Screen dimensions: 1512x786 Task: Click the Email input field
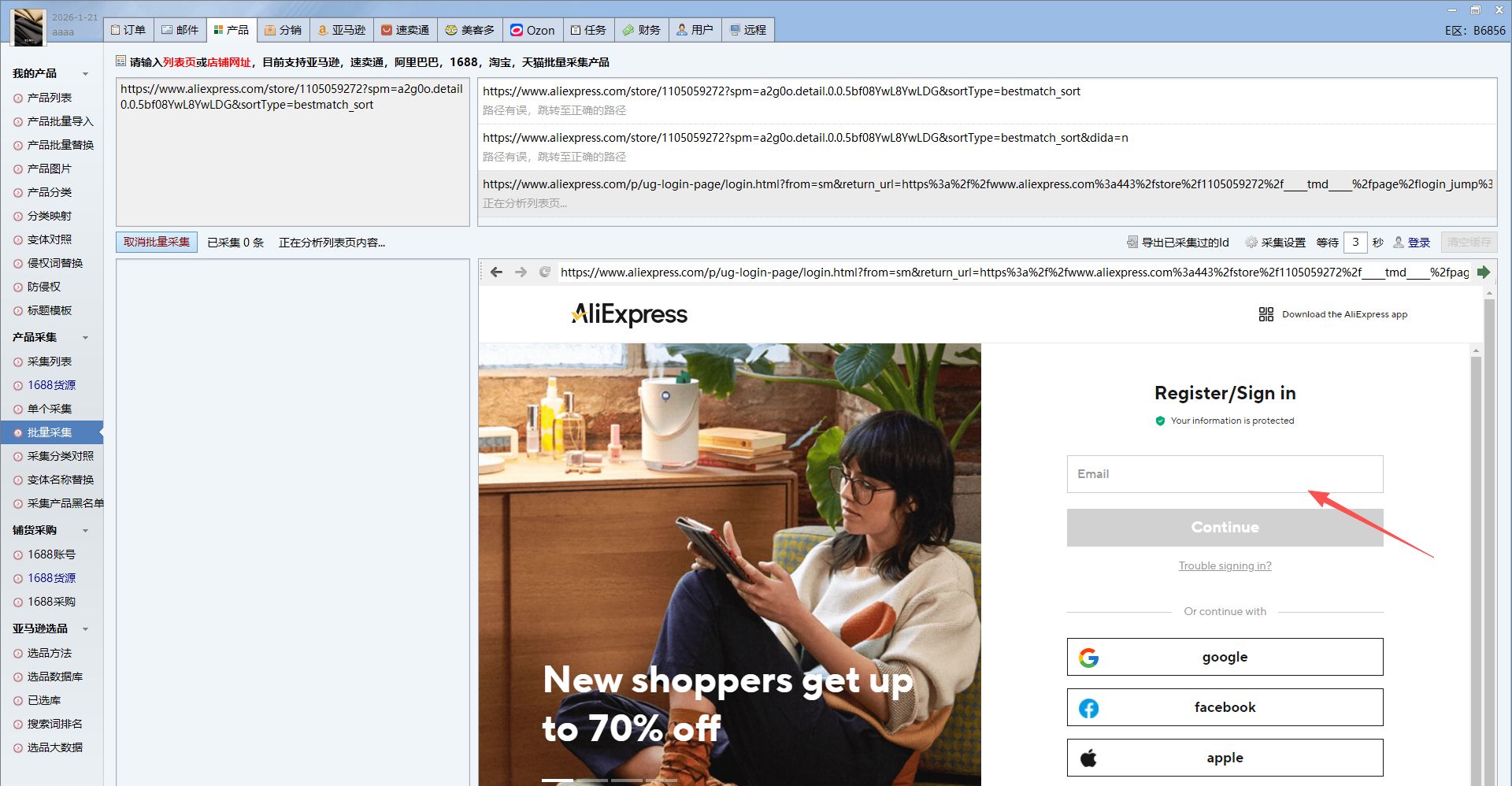[1225, 474]
